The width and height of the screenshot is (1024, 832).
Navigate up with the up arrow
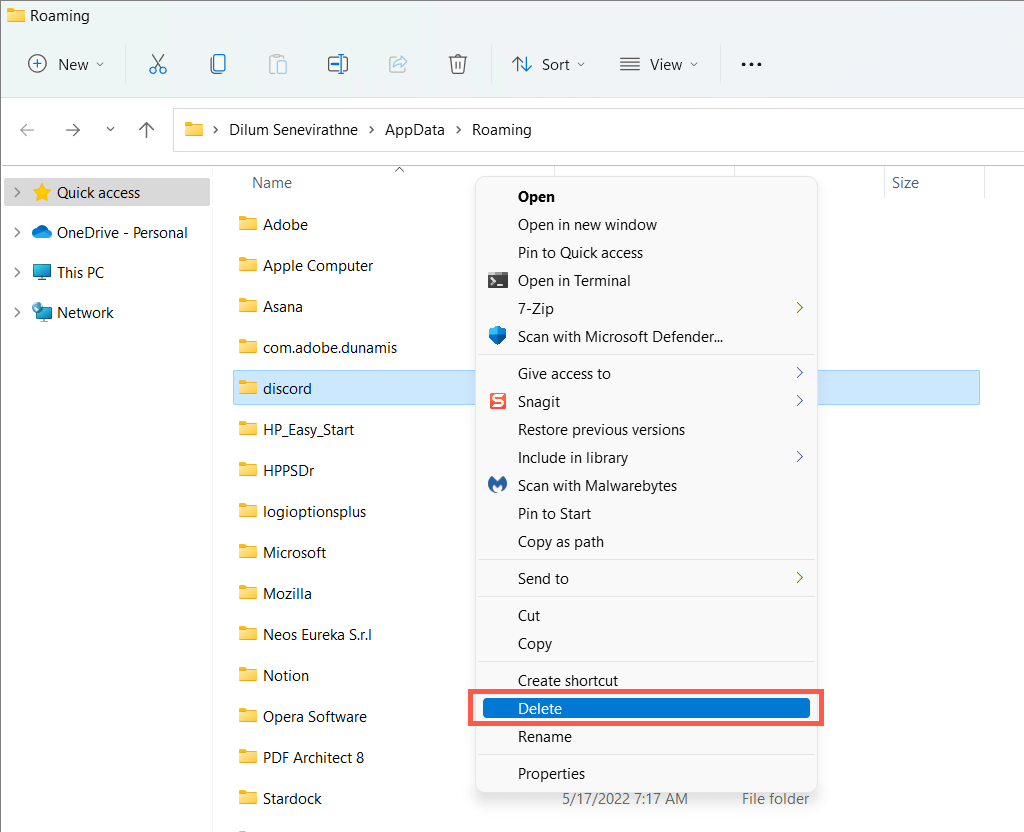coord(147,130)
